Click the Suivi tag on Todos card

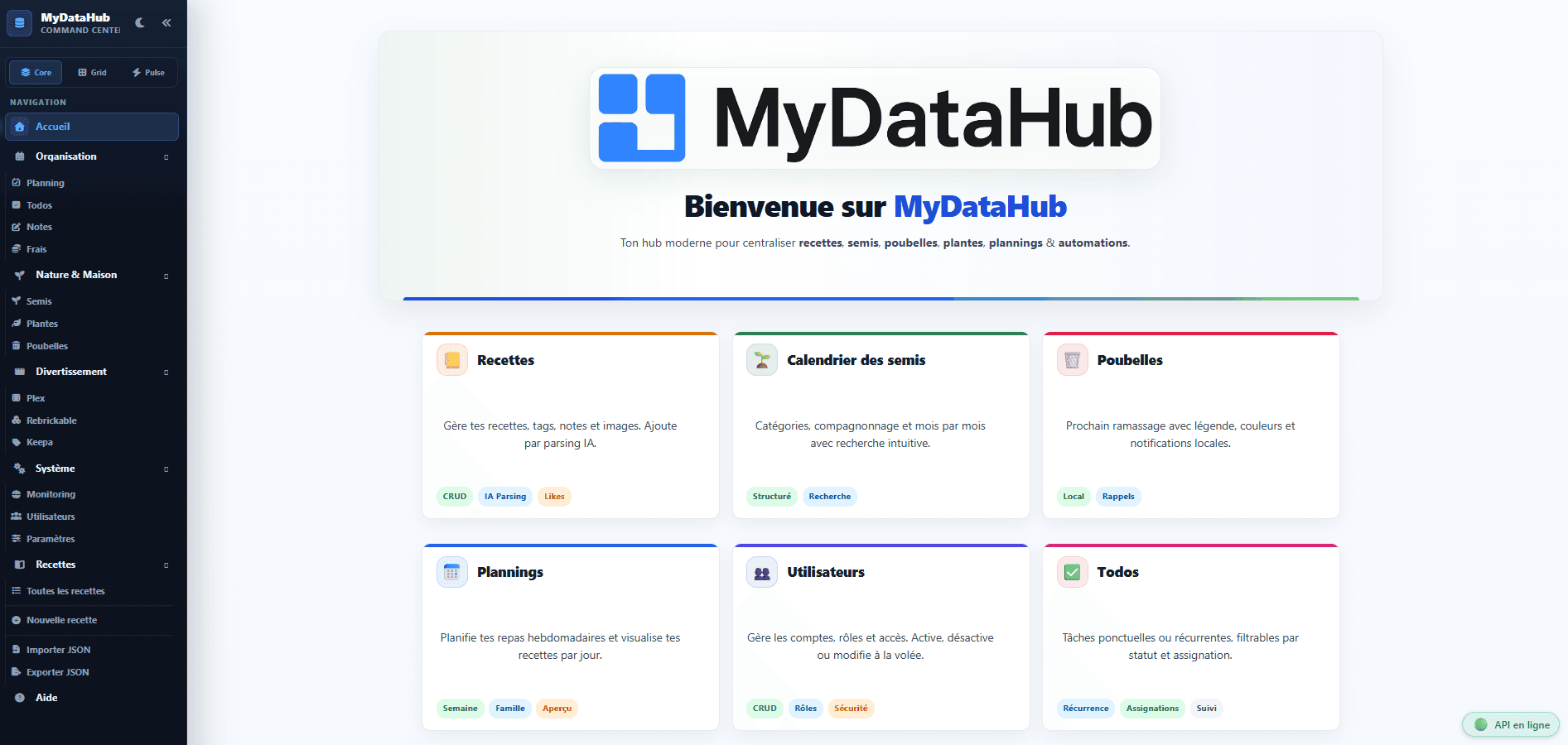pos(1207,709)
